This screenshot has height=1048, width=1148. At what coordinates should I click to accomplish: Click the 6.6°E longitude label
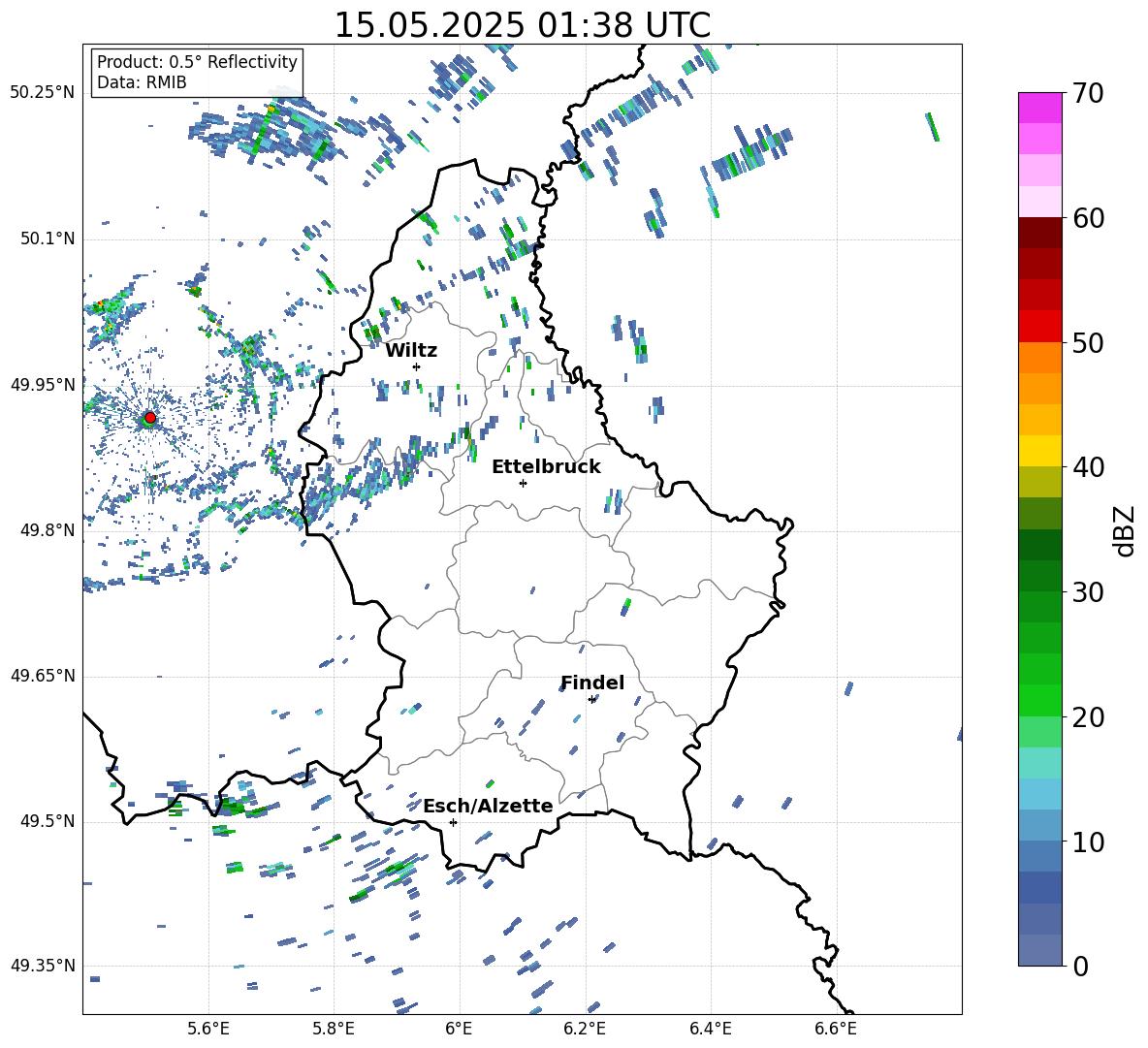click(836, 1029)
